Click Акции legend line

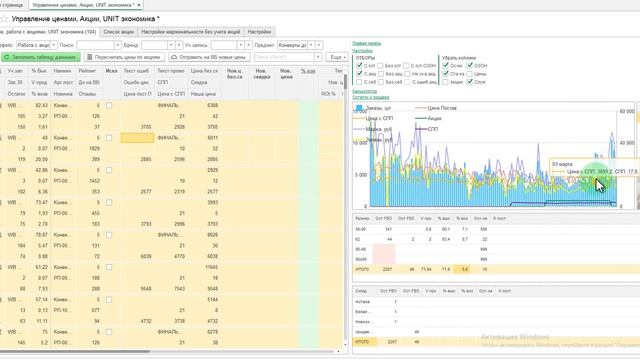click(421, 118)
